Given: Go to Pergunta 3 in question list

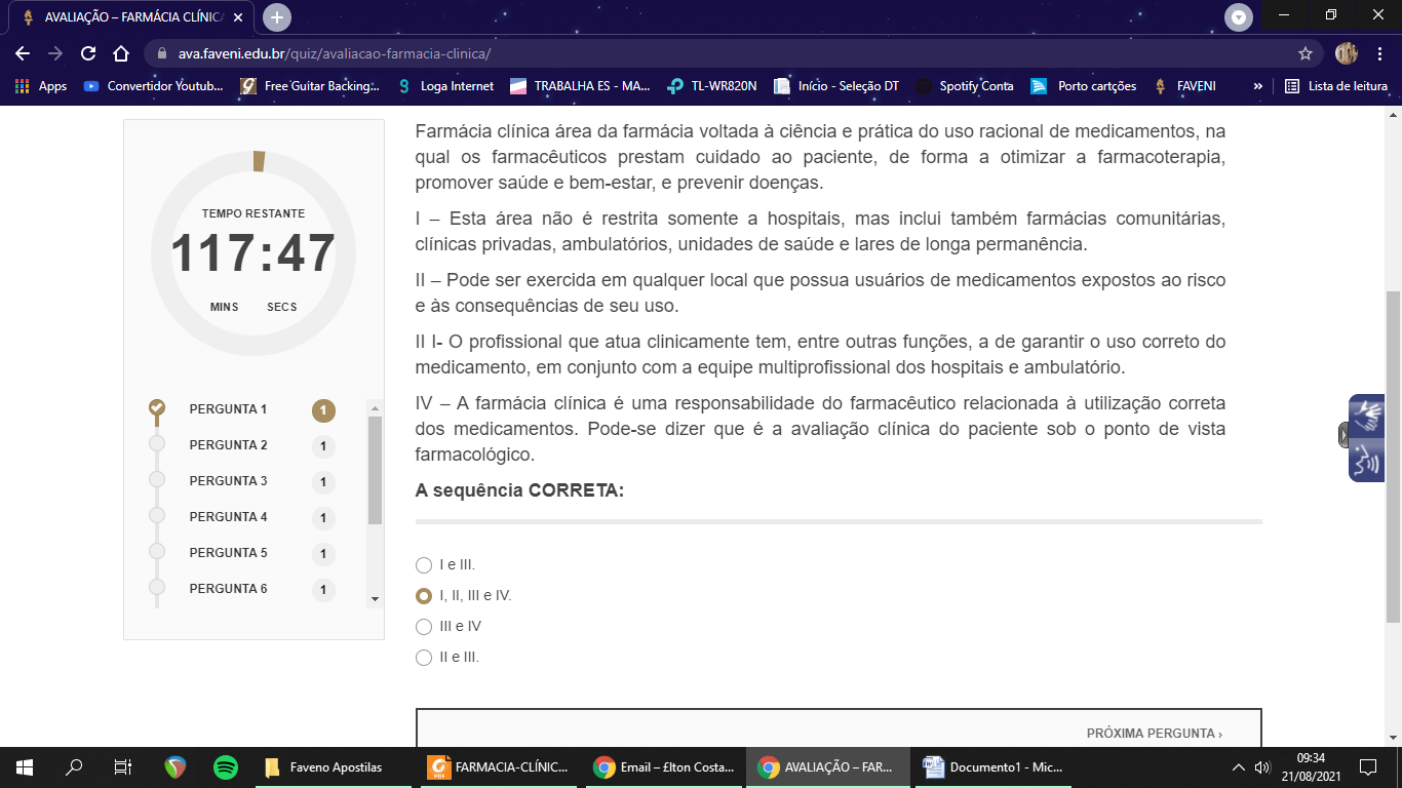Looking at the screenshot, I should pyautogui.click(x=228, y=481).
